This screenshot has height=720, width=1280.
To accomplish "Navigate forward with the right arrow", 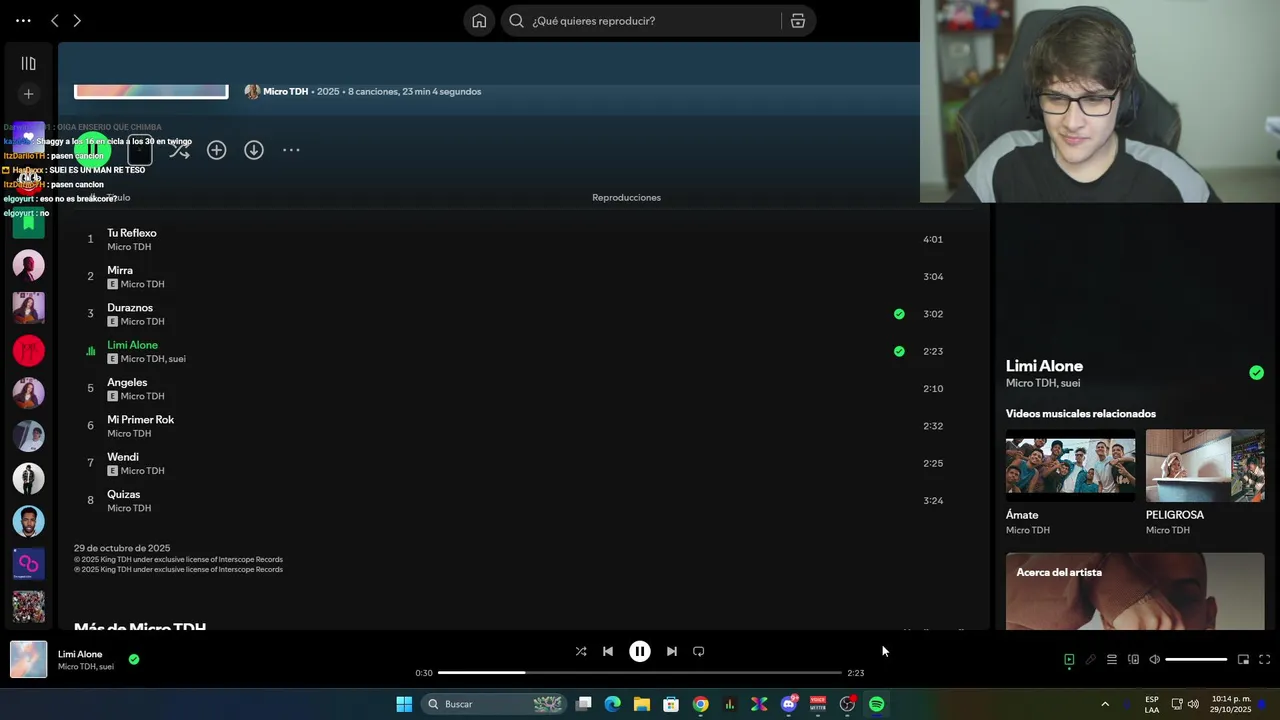I will 77,21.
